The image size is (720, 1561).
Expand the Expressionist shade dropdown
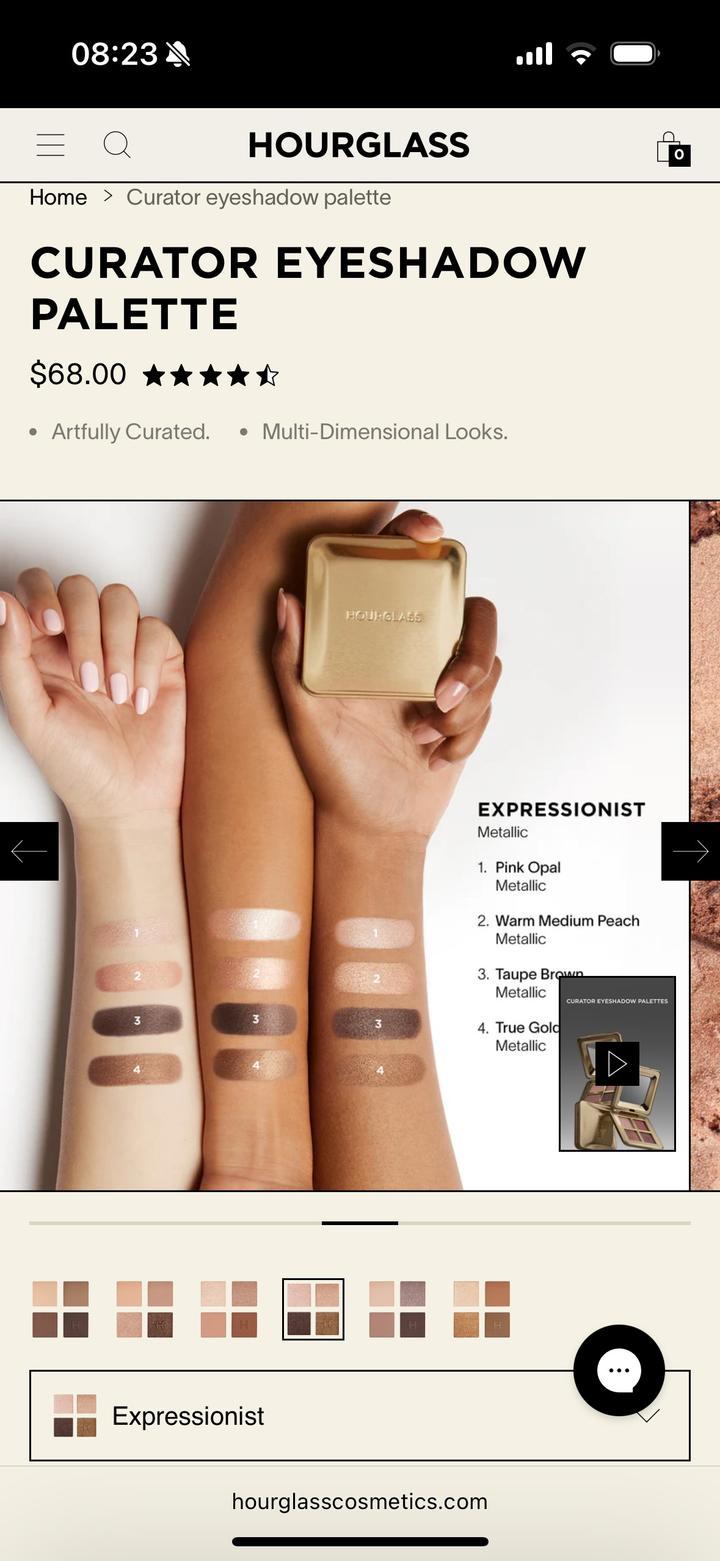click(360, 1415)
